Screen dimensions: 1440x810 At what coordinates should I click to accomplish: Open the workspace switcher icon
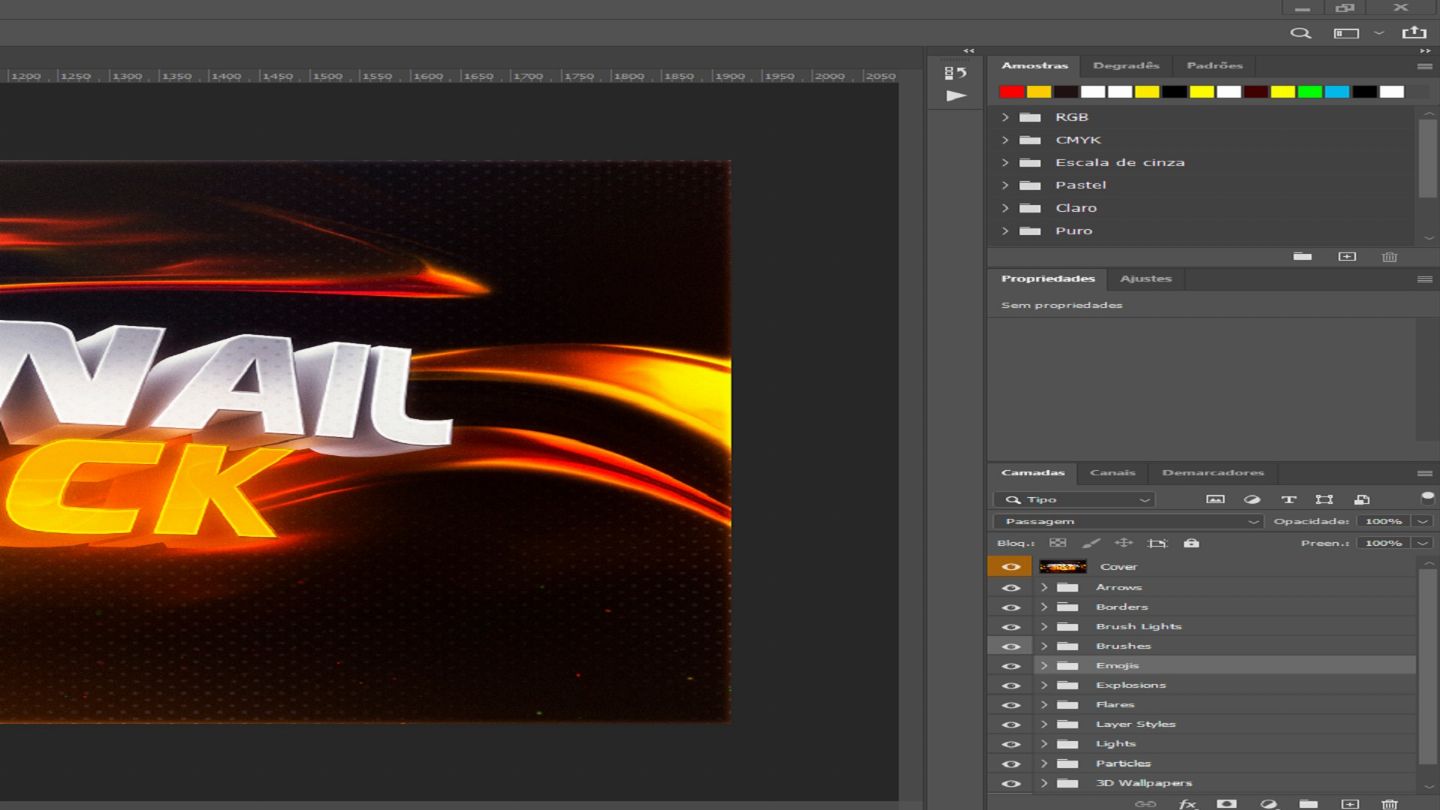coord(1346,33)
